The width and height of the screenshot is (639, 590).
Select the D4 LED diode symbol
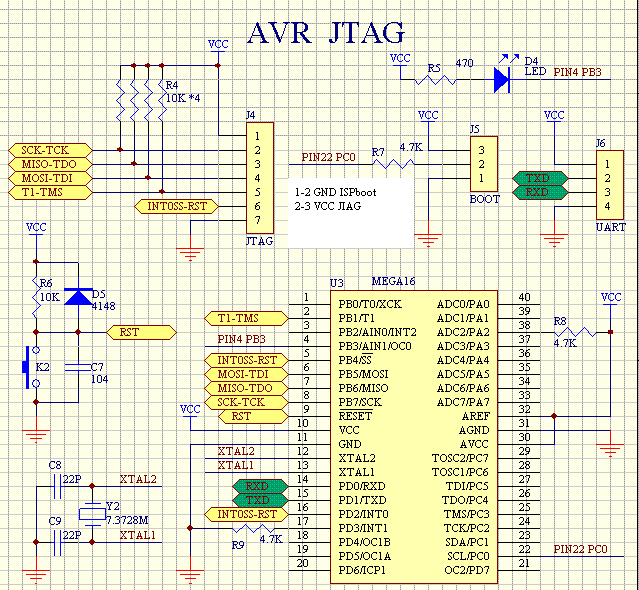tap(502, 80)
